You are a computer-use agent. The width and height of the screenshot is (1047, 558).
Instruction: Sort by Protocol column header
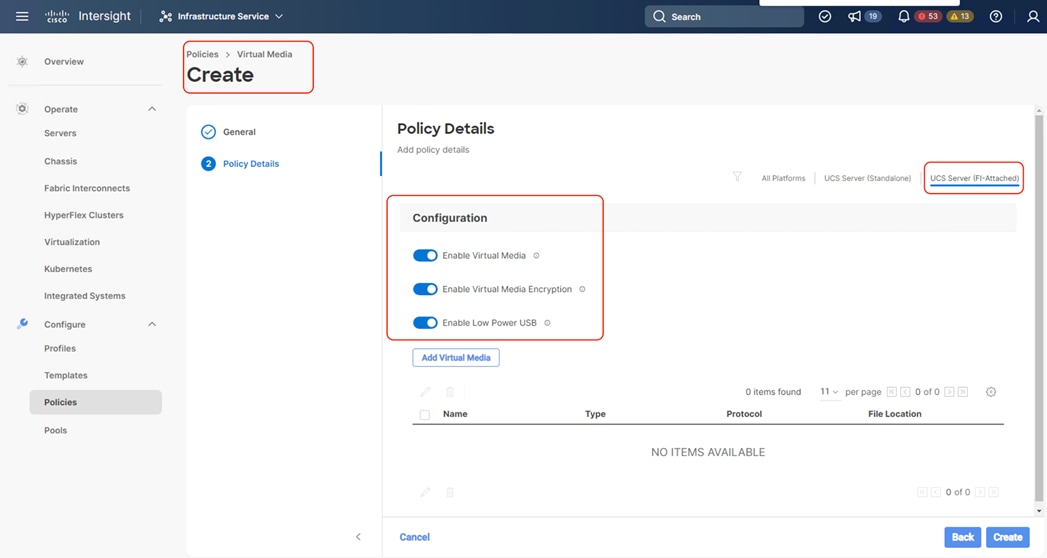pyautogui.click(x=744, y=414)
